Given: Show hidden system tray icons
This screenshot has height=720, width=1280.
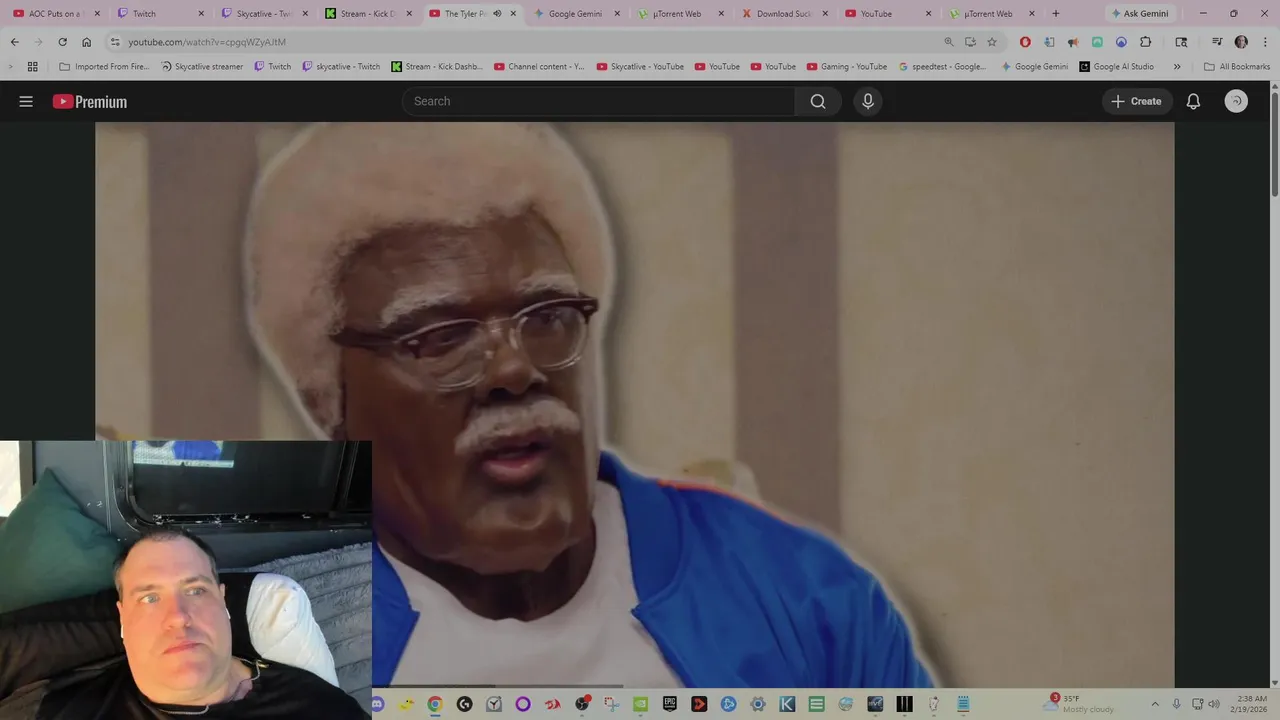Looking at the screenshot, I should click(x=1155, y=704).
